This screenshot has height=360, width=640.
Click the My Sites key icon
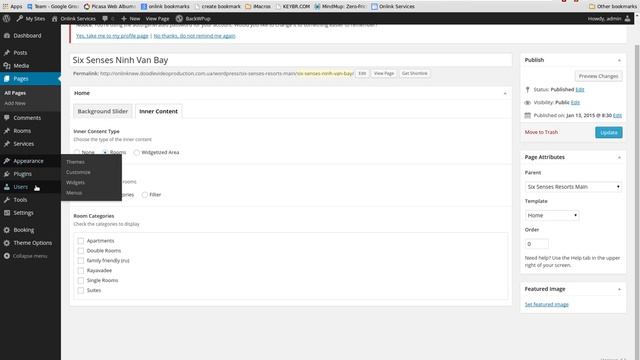(x=20, y=18)
